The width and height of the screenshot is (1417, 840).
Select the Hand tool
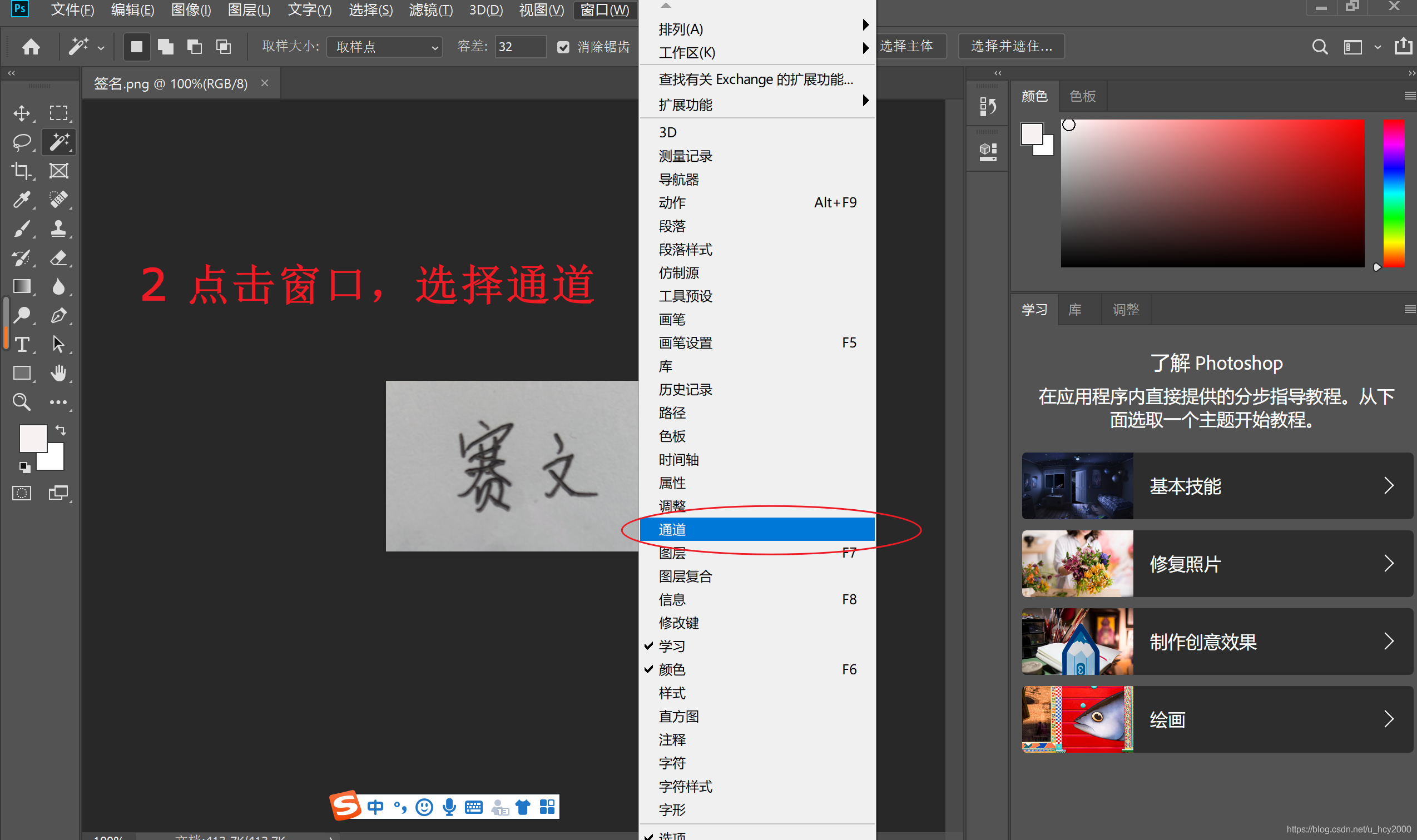pos(58,373)
